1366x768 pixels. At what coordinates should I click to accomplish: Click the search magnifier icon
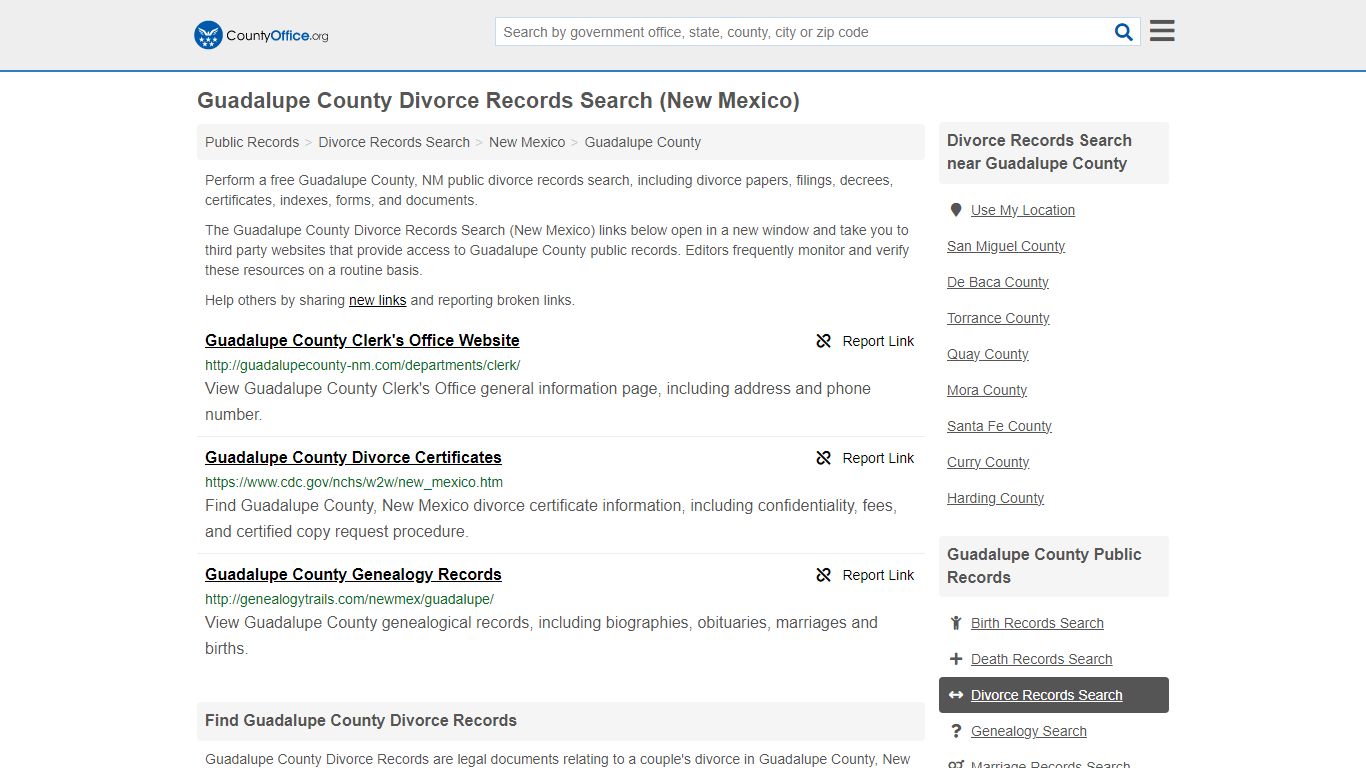click(x=1124, y=32)
